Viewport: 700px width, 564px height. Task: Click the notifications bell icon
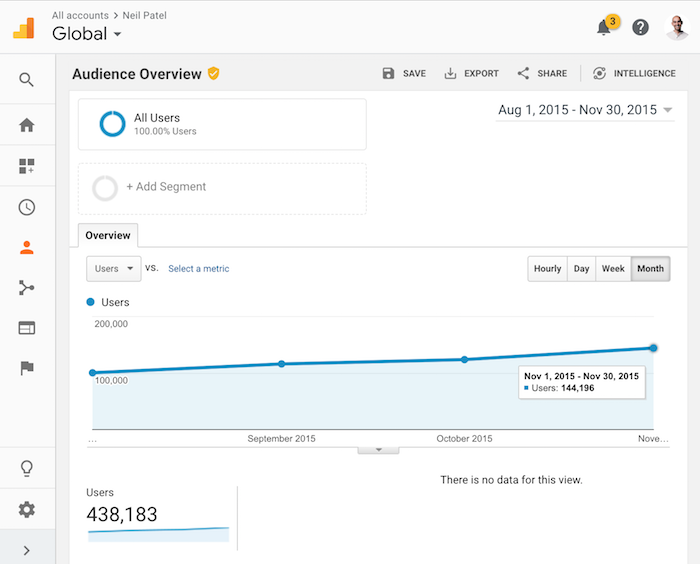point(604,28)
